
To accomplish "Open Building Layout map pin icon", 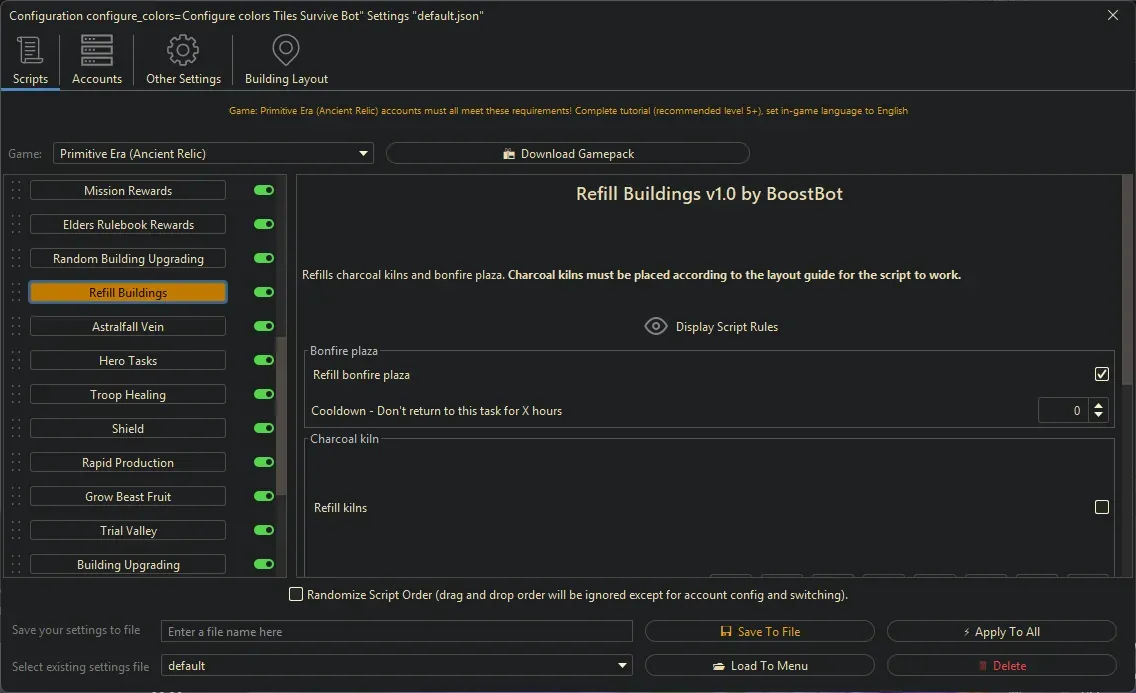I will click(286, 51).
